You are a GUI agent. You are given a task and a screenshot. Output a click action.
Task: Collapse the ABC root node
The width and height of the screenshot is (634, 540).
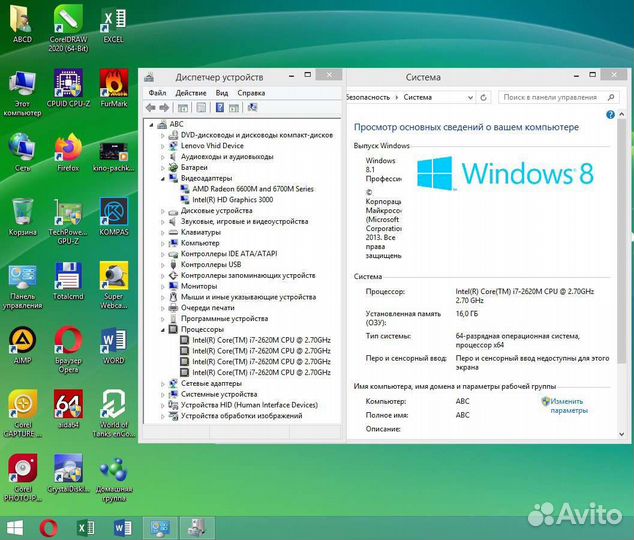(151, 124)
